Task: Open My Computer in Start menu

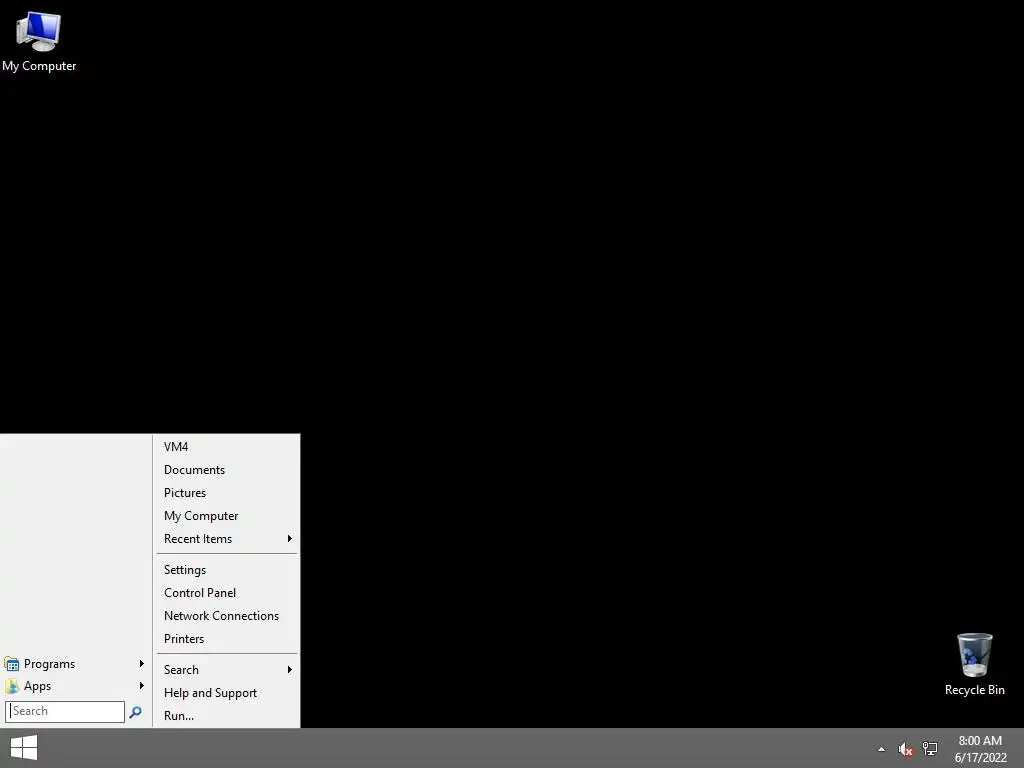Action: [x=227, y=516]
